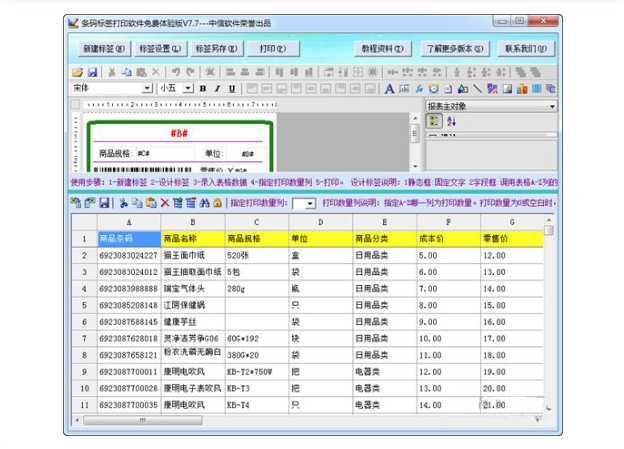This screenshot has height=449, width=624.
Task: Delete row icon in spreadsheet toolbar
Action: coord(191,203)
